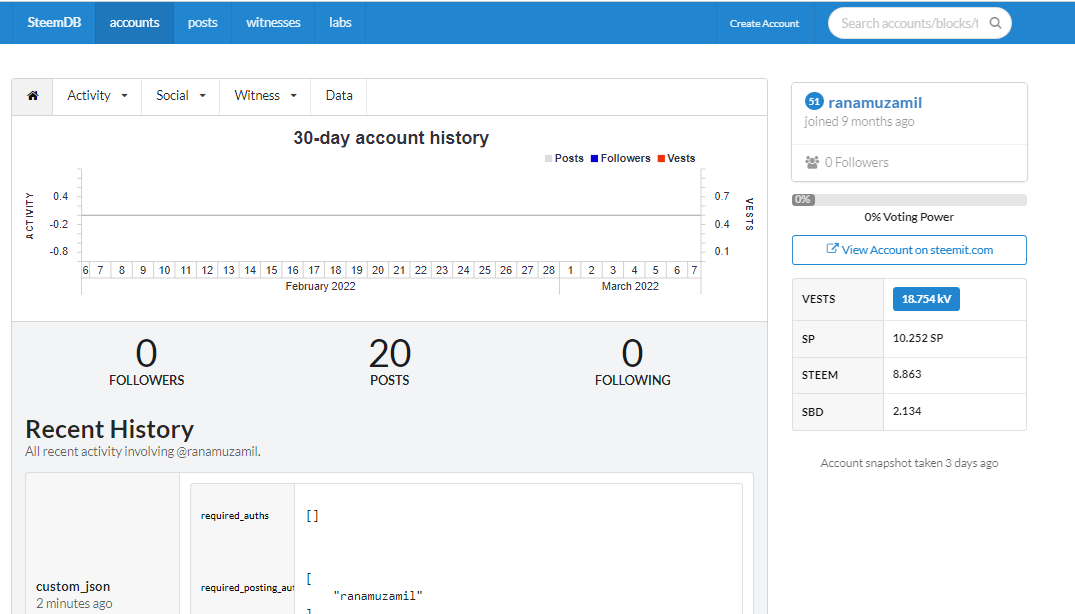The height and width of the screenshot is (614, 1075).
Task: Go to SteemDB home logo
Action: (x=54, y=23)
